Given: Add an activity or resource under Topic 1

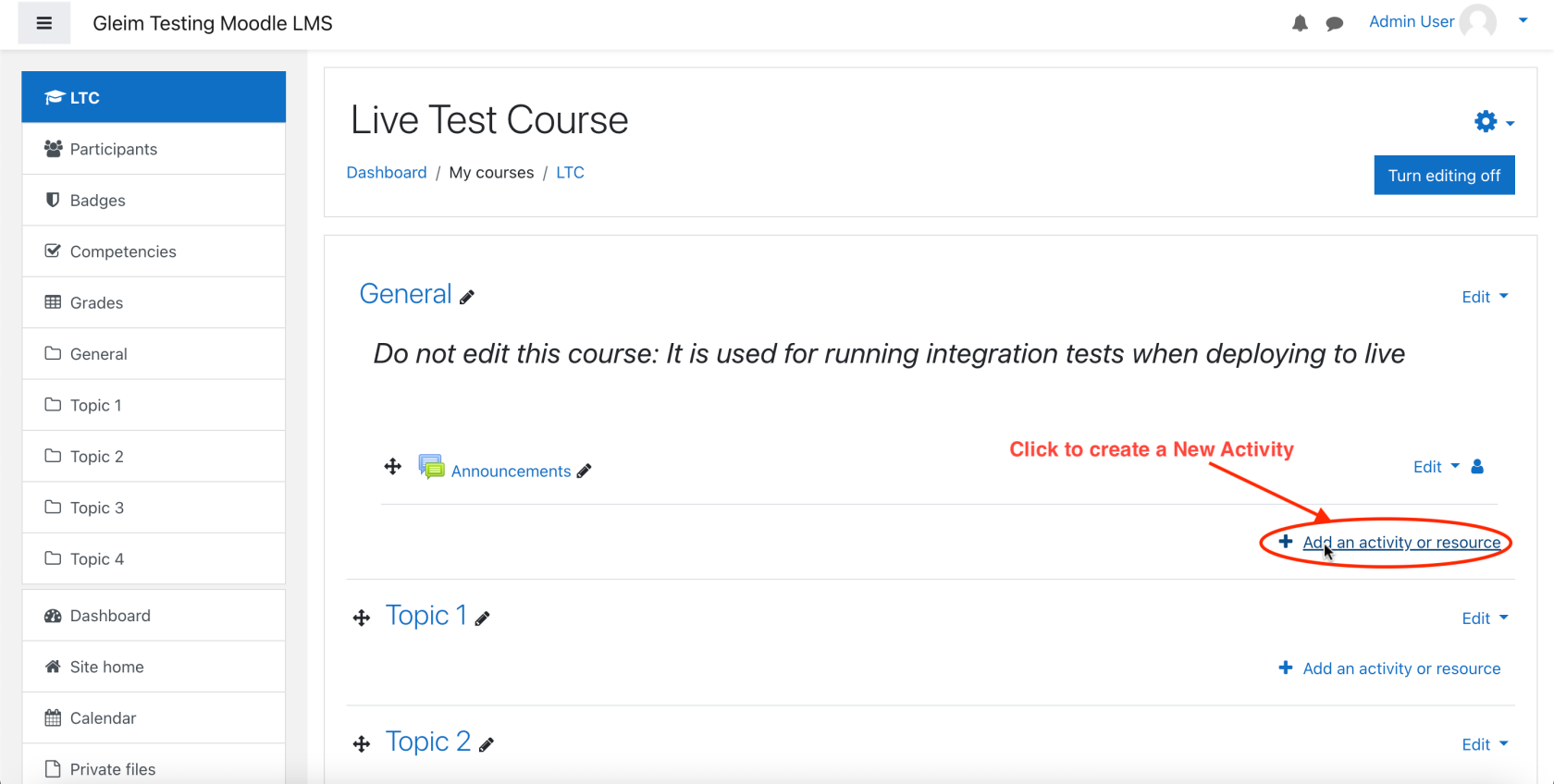Looking at the screenshot, I should pos(1389,668).
